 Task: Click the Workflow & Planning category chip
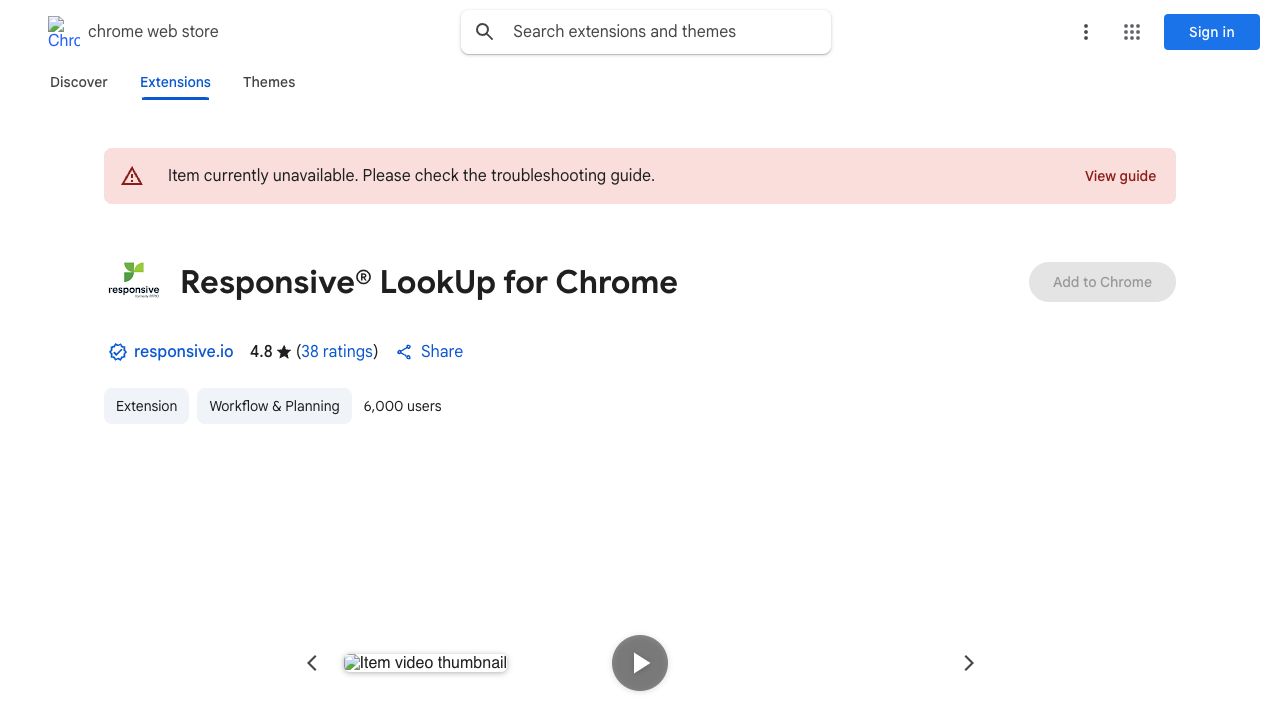tap(274, 406)
